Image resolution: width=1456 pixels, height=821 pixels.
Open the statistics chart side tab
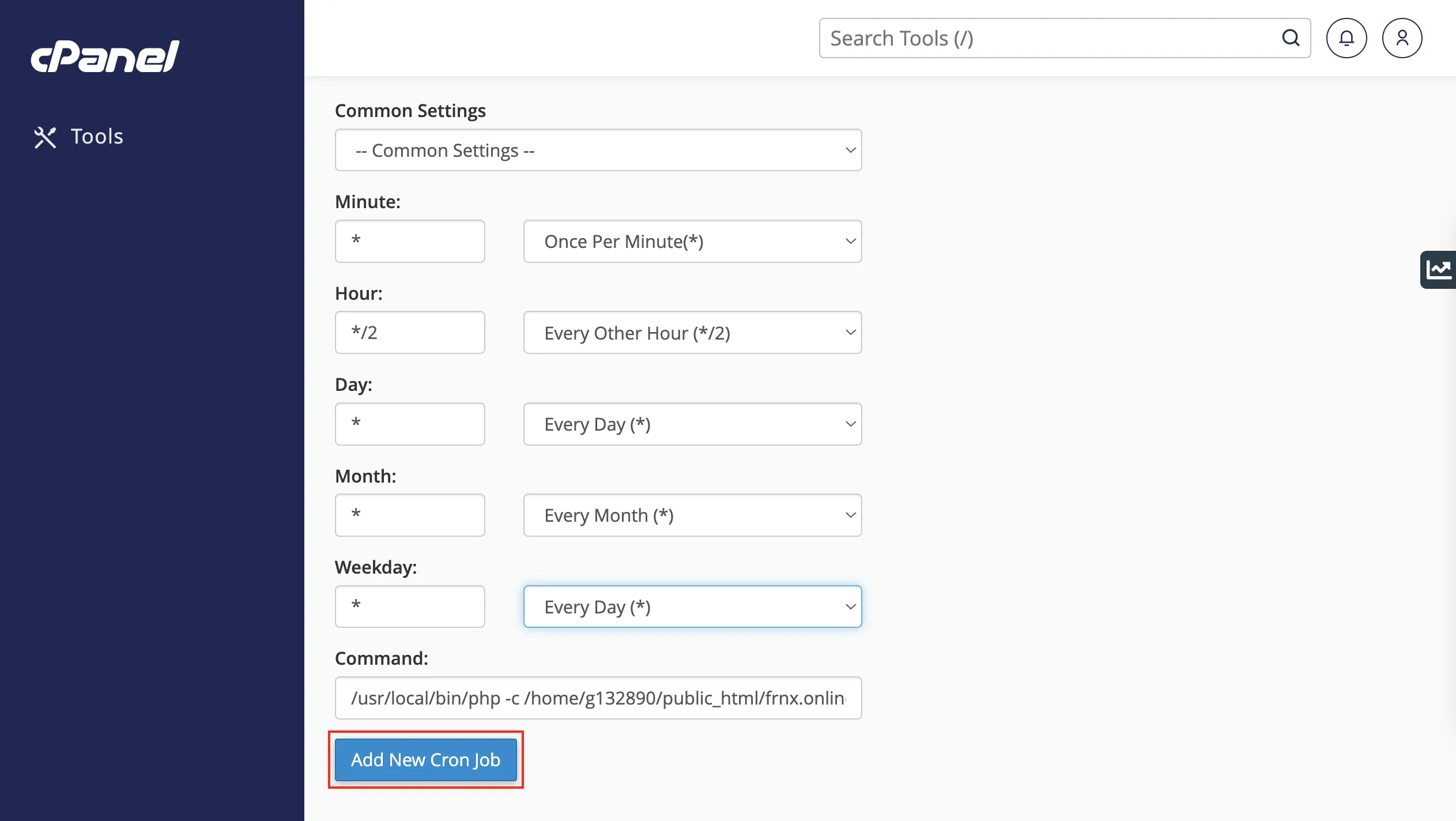tap(1438, 269)
